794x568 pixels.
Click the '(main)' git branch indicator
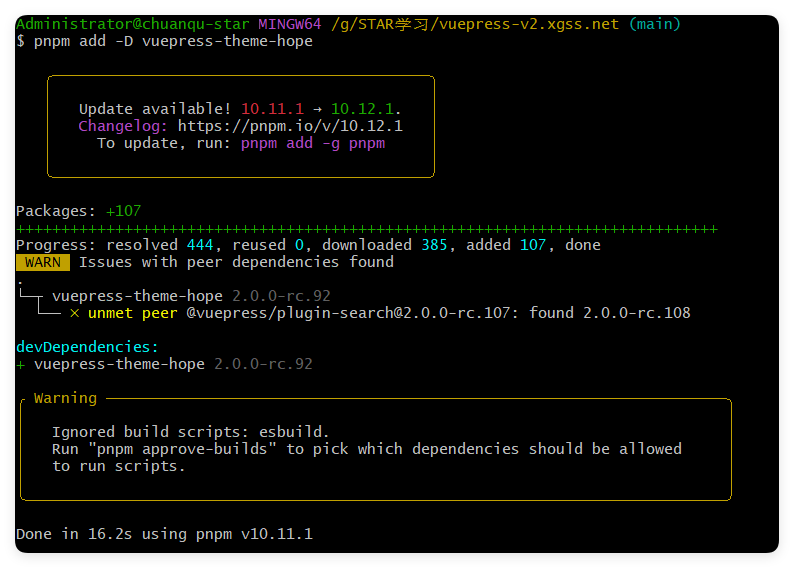coord(654,24)
